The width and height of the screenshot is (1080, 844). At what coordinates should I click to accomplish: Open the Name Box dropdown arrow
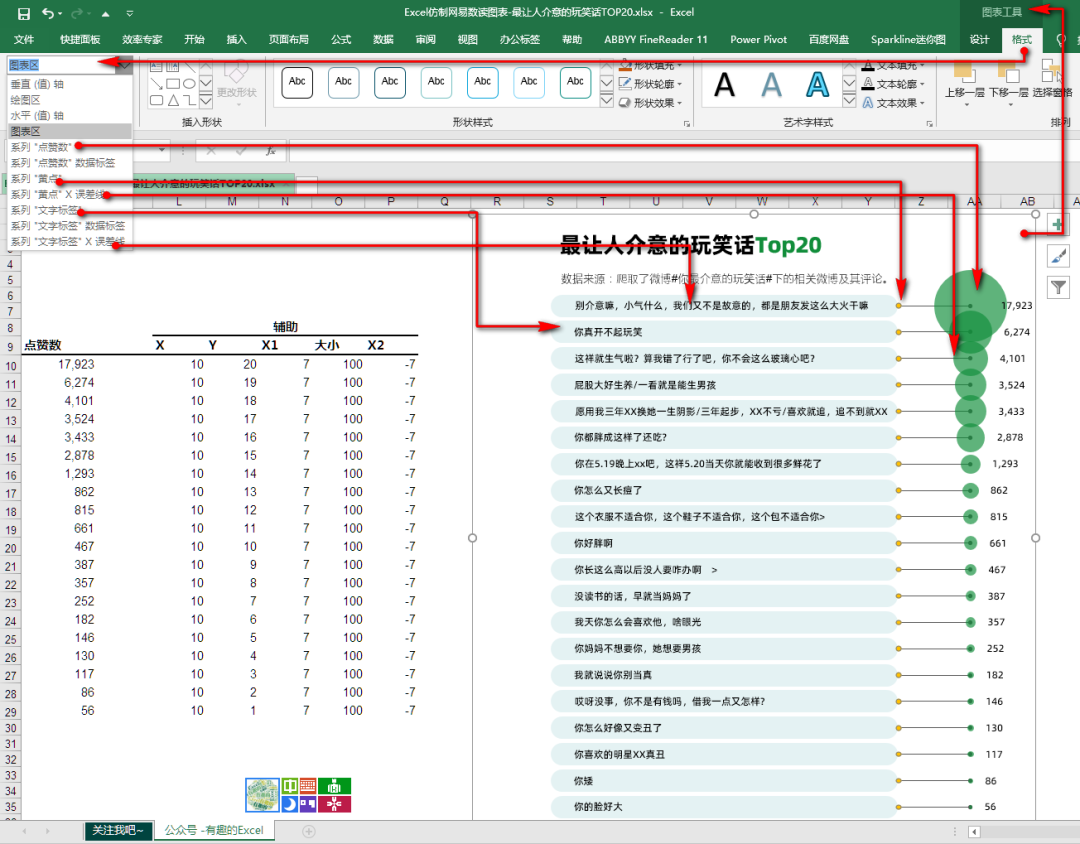[163, 150]
